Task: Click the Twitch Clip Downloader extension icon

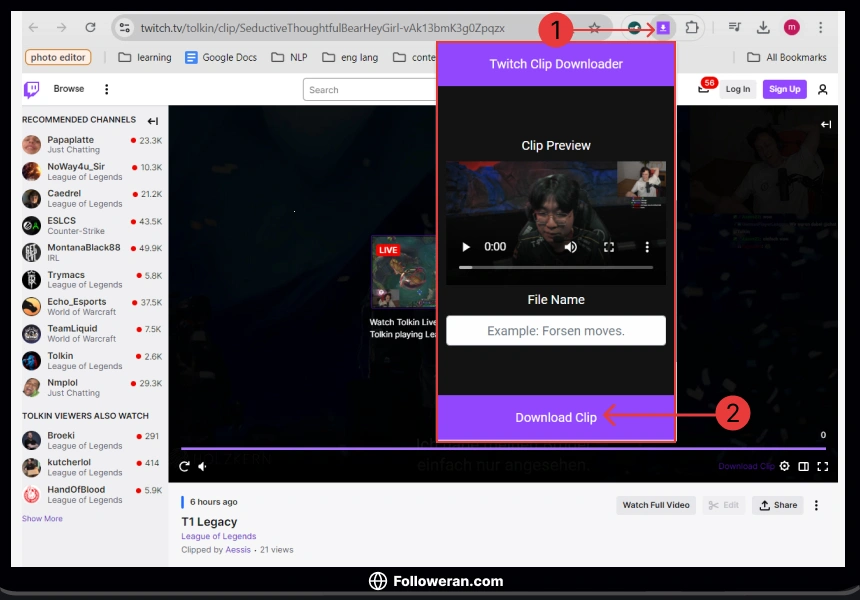Action: coord(662,28)
